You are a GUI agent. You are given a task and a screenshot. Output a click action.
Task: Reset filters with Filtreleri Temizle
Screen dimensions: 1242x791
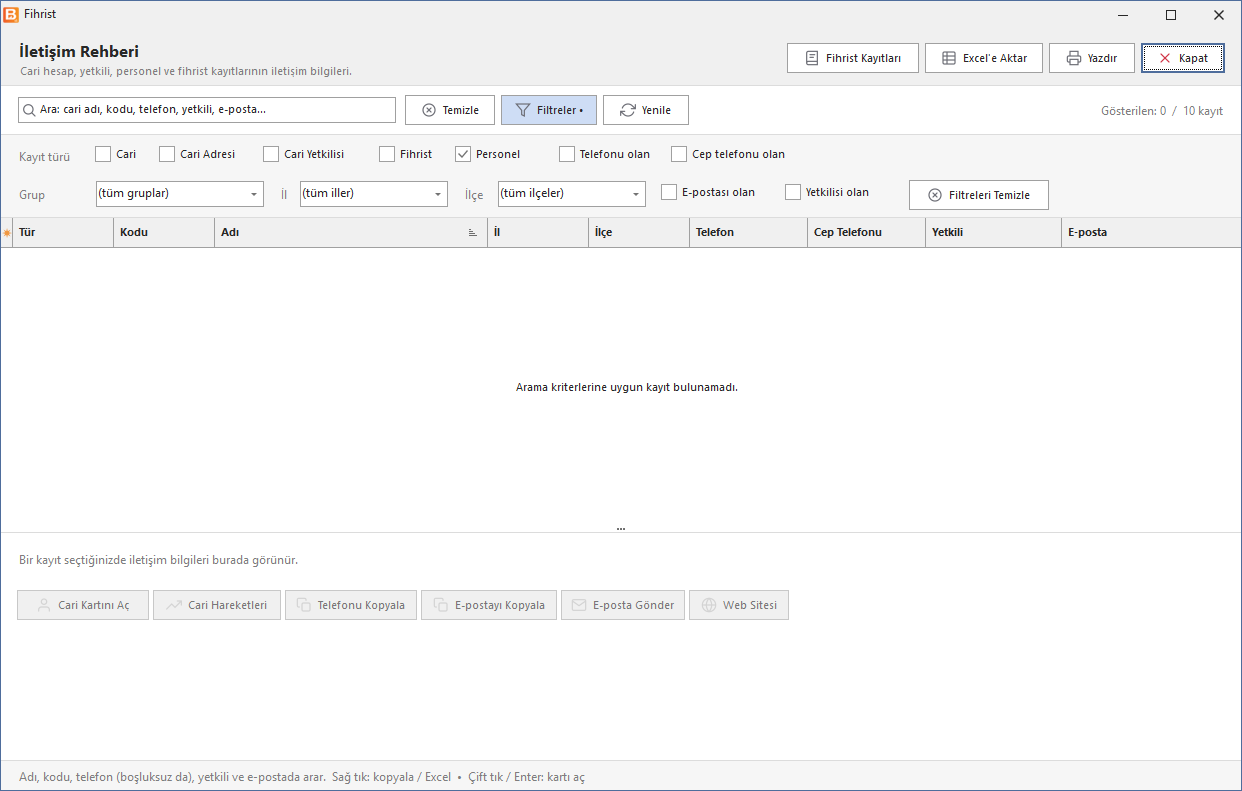click(x=979, y=195)
